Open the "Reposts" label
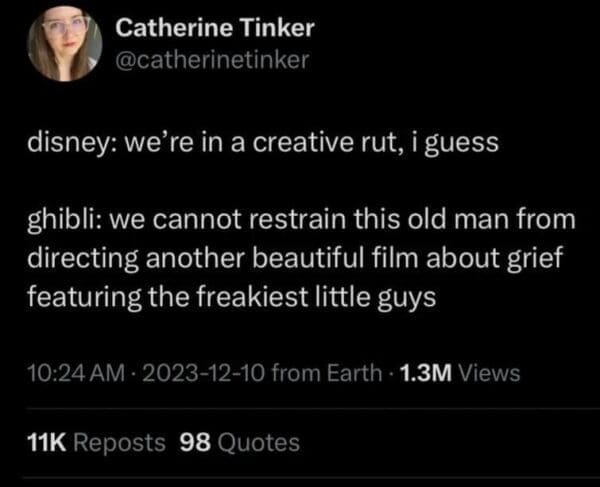The image size is (600, 487). tap(117, 440)
